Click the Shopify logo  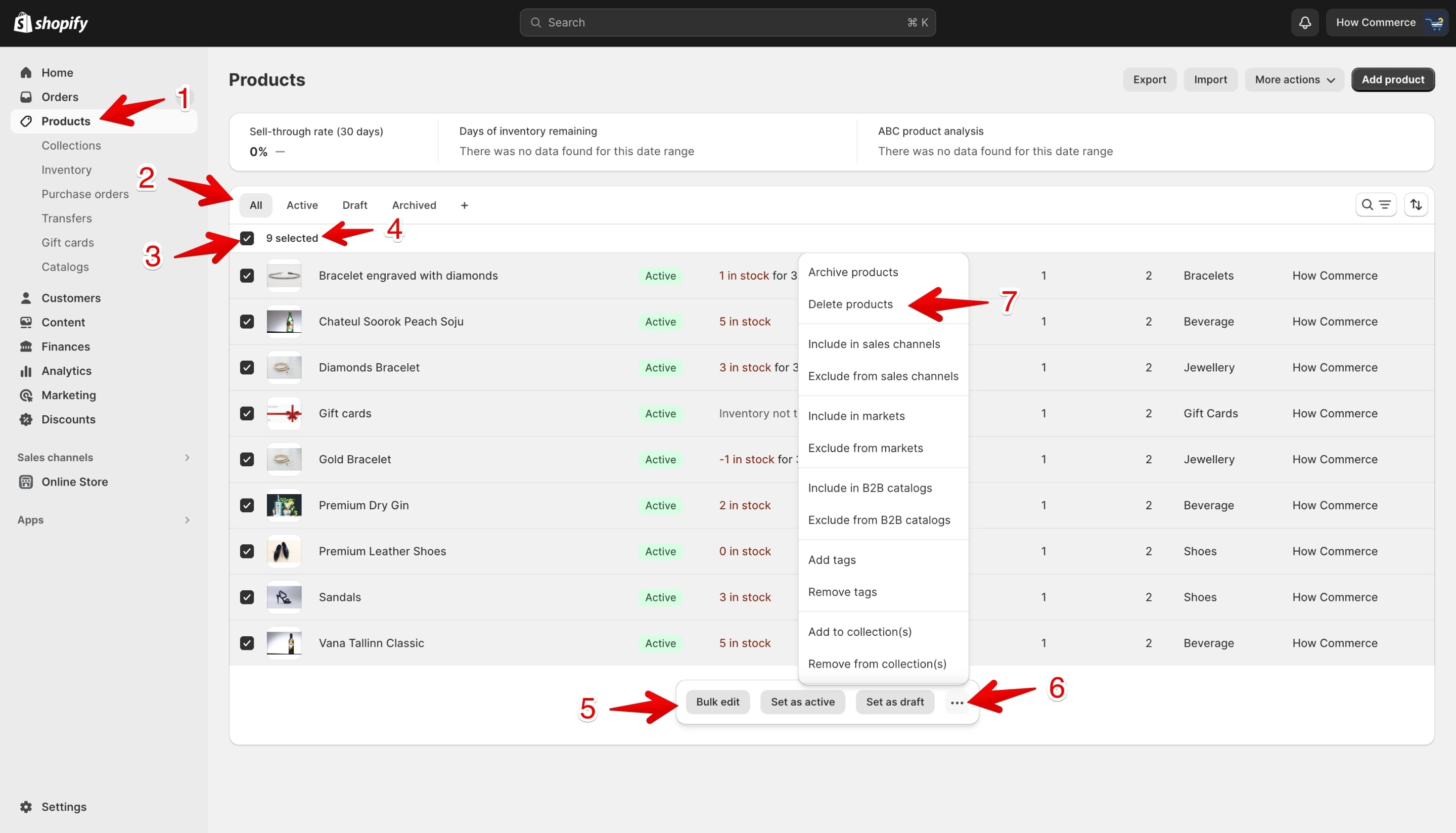(51, 23)
